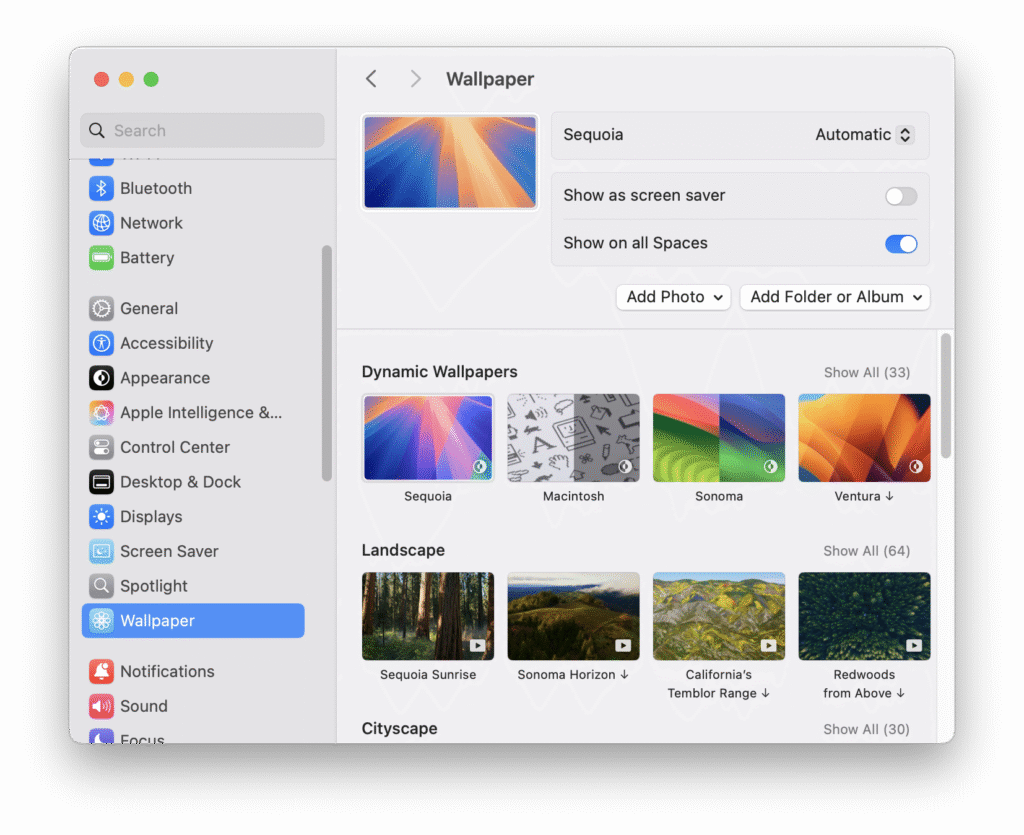
Task: Select the California's Temblor Range thumbnail
Action: 719,616
